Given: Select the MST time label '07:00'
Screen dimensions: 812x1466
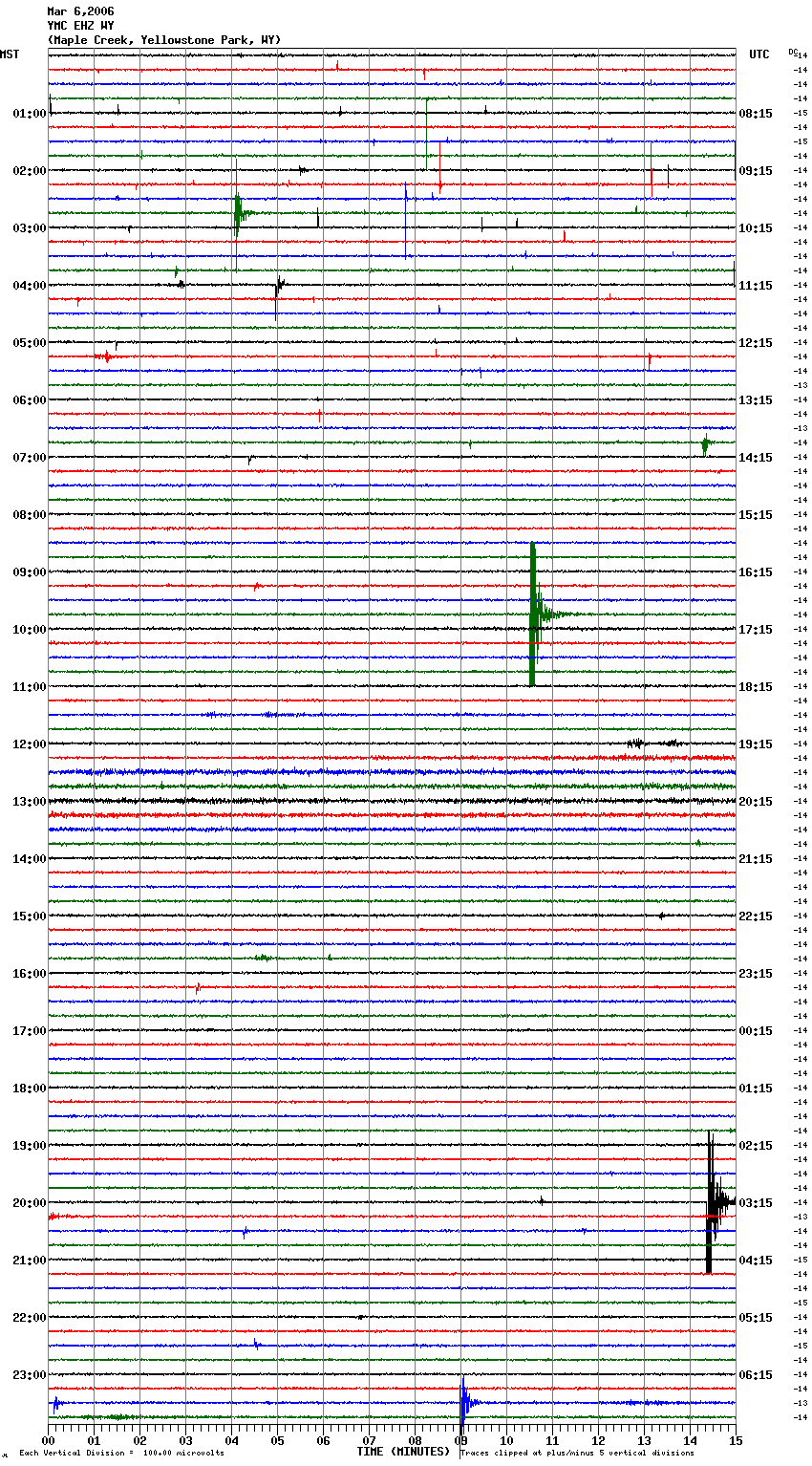Looking at the screenshot, I should pyautogui.click(x=30, y=458).
